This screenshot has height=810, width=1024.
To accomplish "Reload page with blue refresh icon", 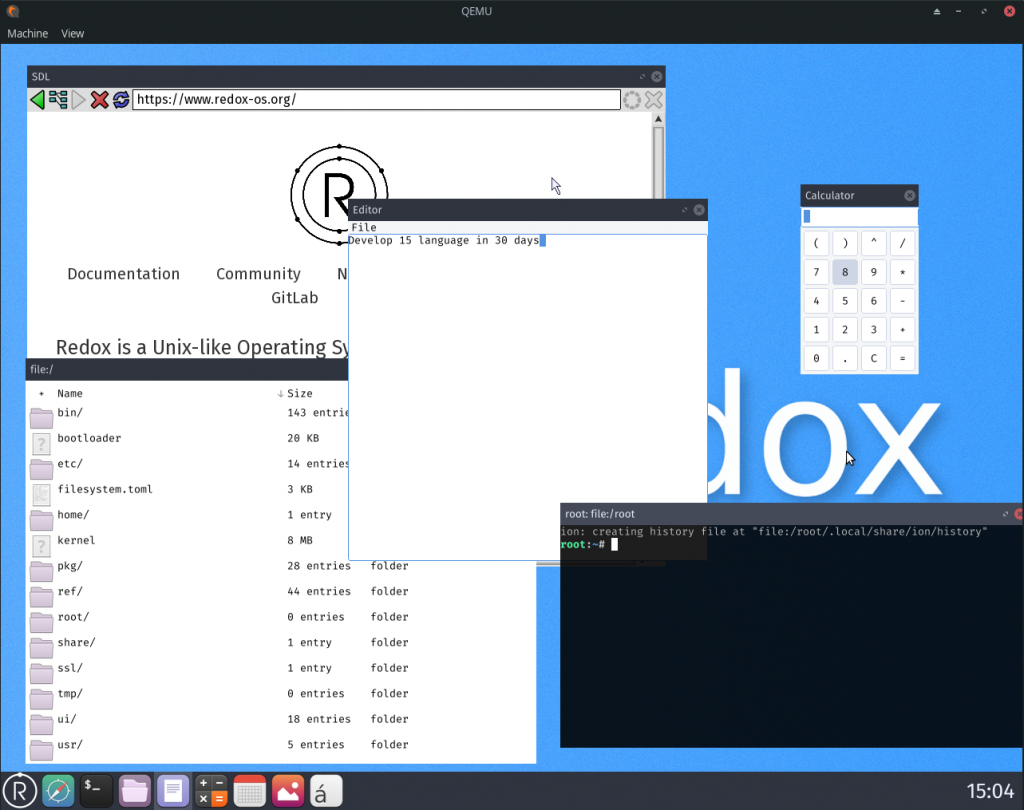I will (x=121, y=100).
